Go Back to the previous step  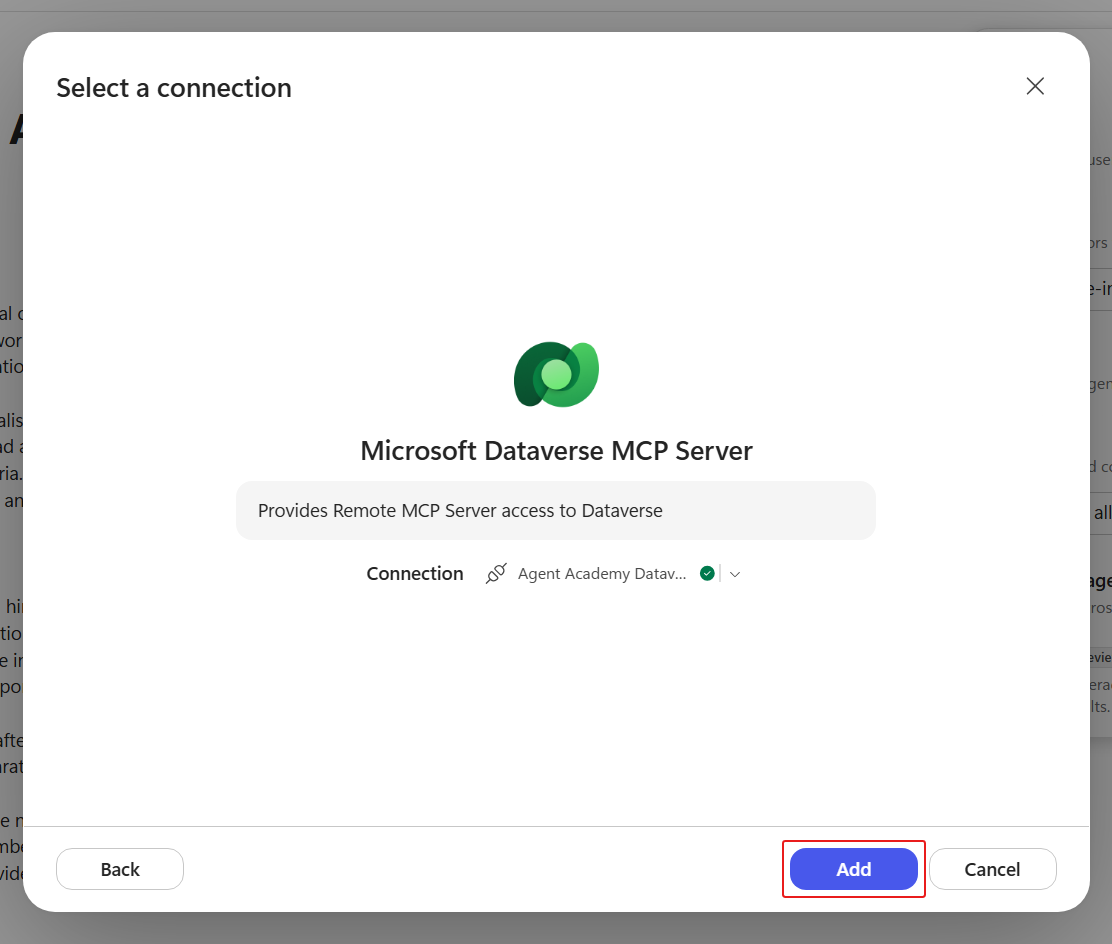[x=120, y=869]
